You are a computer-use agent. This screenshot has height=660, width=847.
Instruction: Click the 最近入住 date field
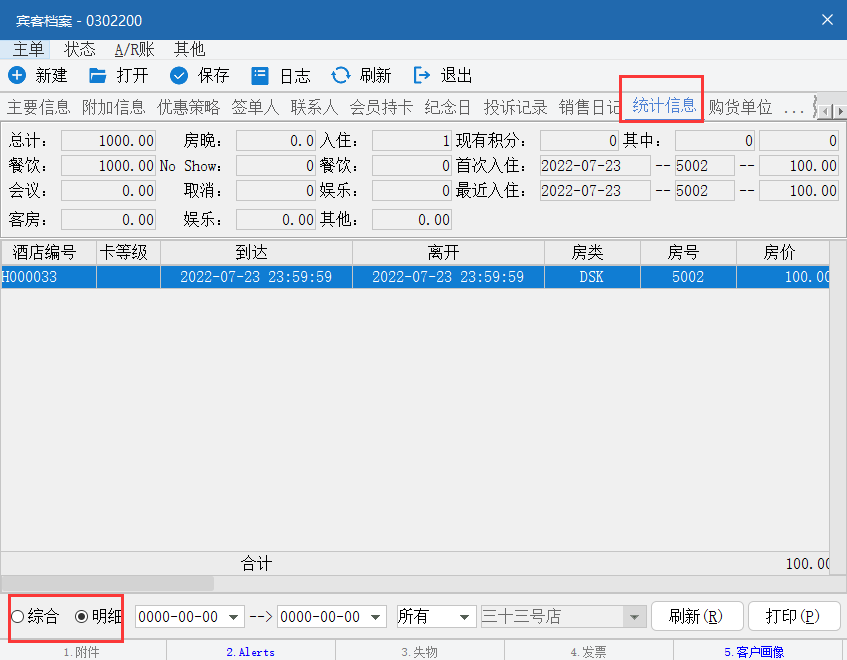pyautogui.click(x=595, y=190)
